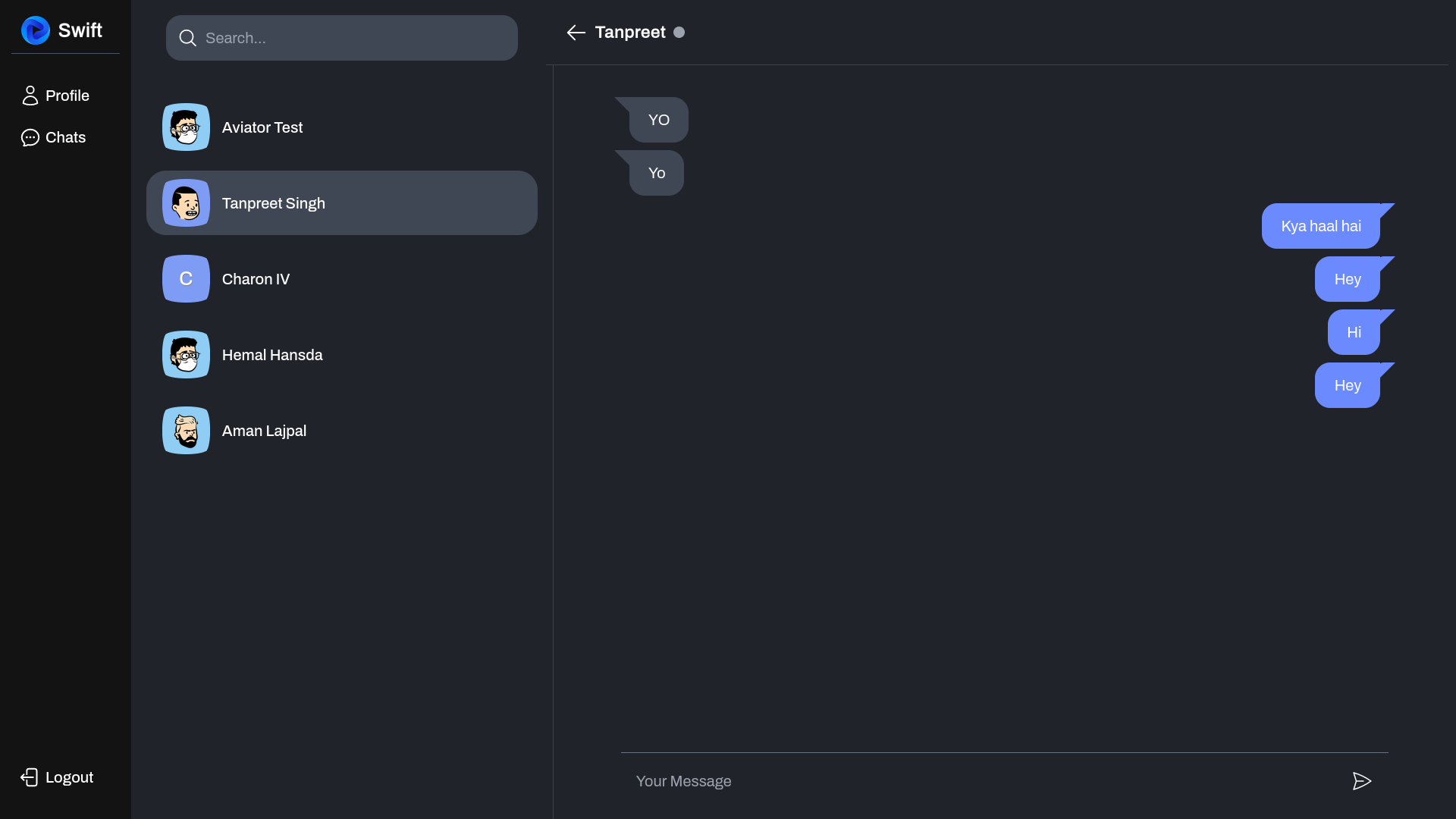Click the Chats speech bubble icon

(x=30, y=137)
